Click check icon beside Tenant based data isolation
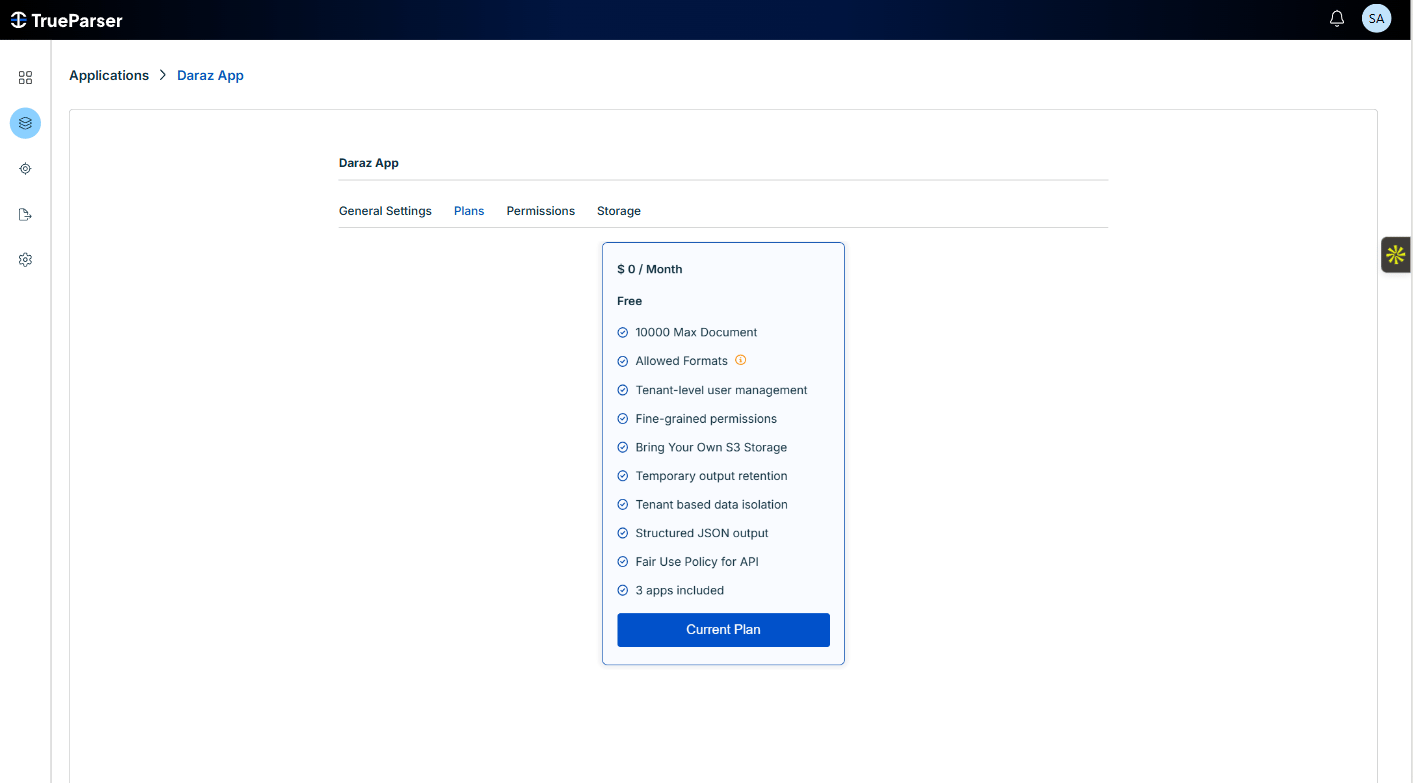The image size is (1413, 783). [x=623, y=505]
